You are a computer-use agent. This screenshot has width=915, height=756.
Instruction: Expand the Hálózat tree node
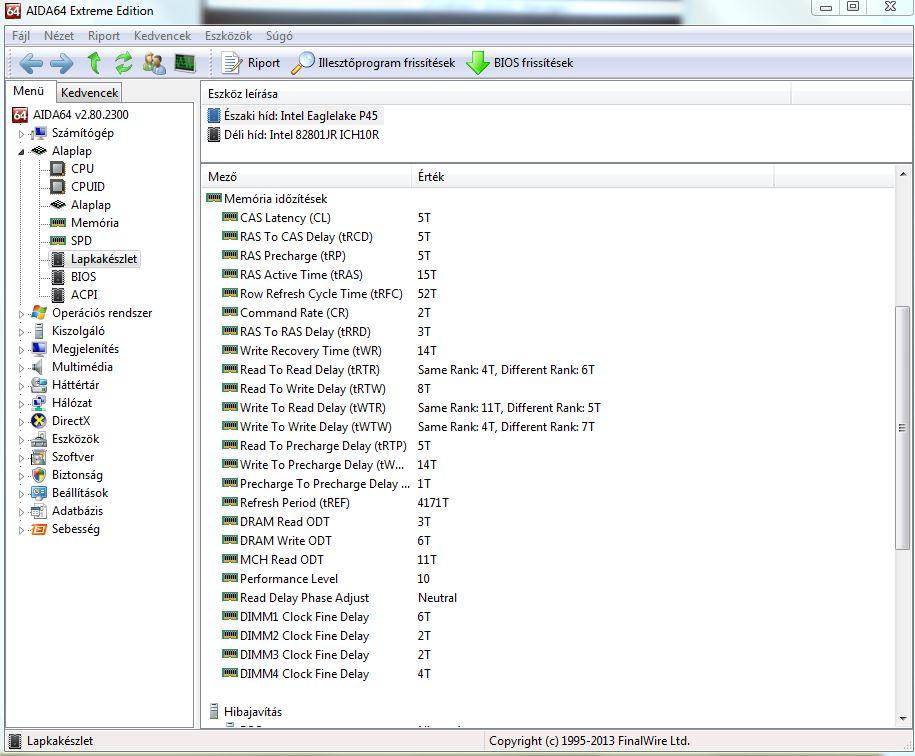[x=22, y=404]
